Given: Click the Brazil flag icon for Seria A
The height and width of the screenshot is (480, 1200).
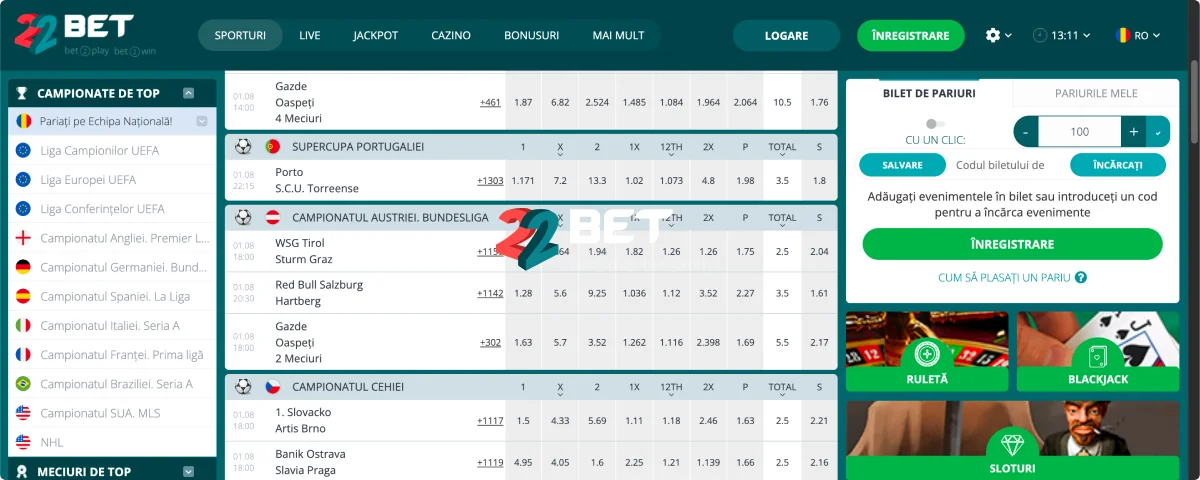Looking at the screenshot, I should point(23,384).
